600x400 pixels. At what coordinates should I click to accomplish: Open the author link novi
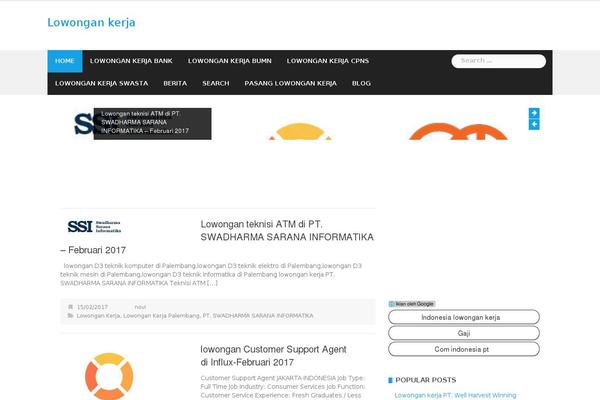pos(140,307)
